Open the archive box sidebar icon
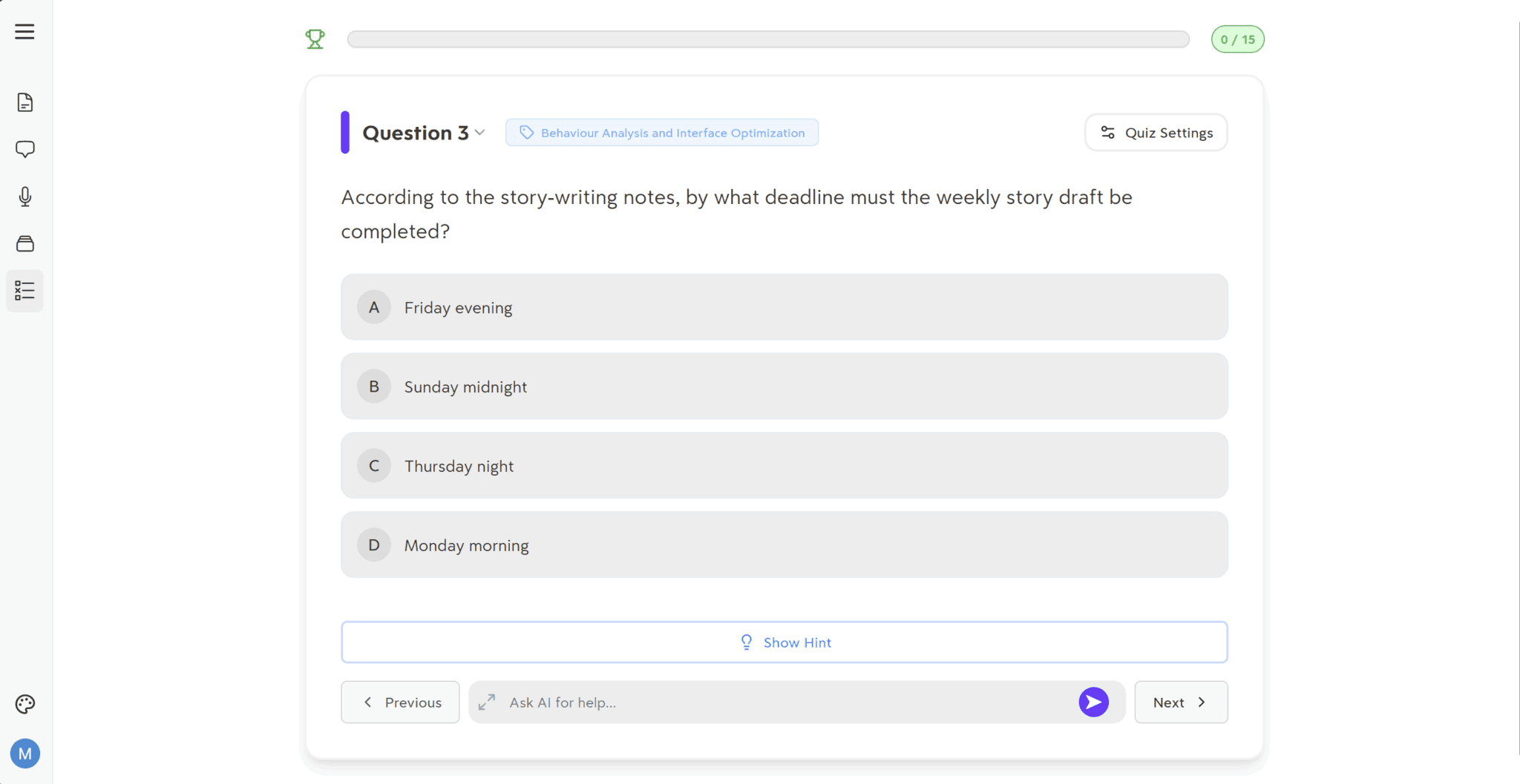 25,243
